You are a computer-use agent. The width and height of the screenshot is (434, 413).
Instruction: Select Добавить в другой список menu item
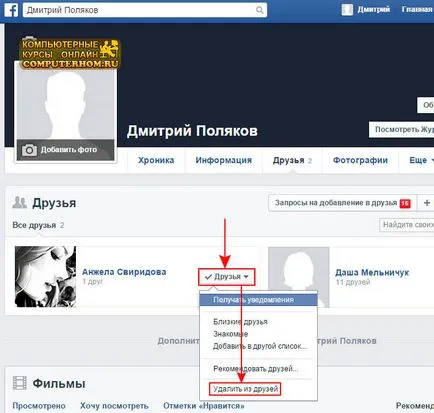click(x=258, y=346)
